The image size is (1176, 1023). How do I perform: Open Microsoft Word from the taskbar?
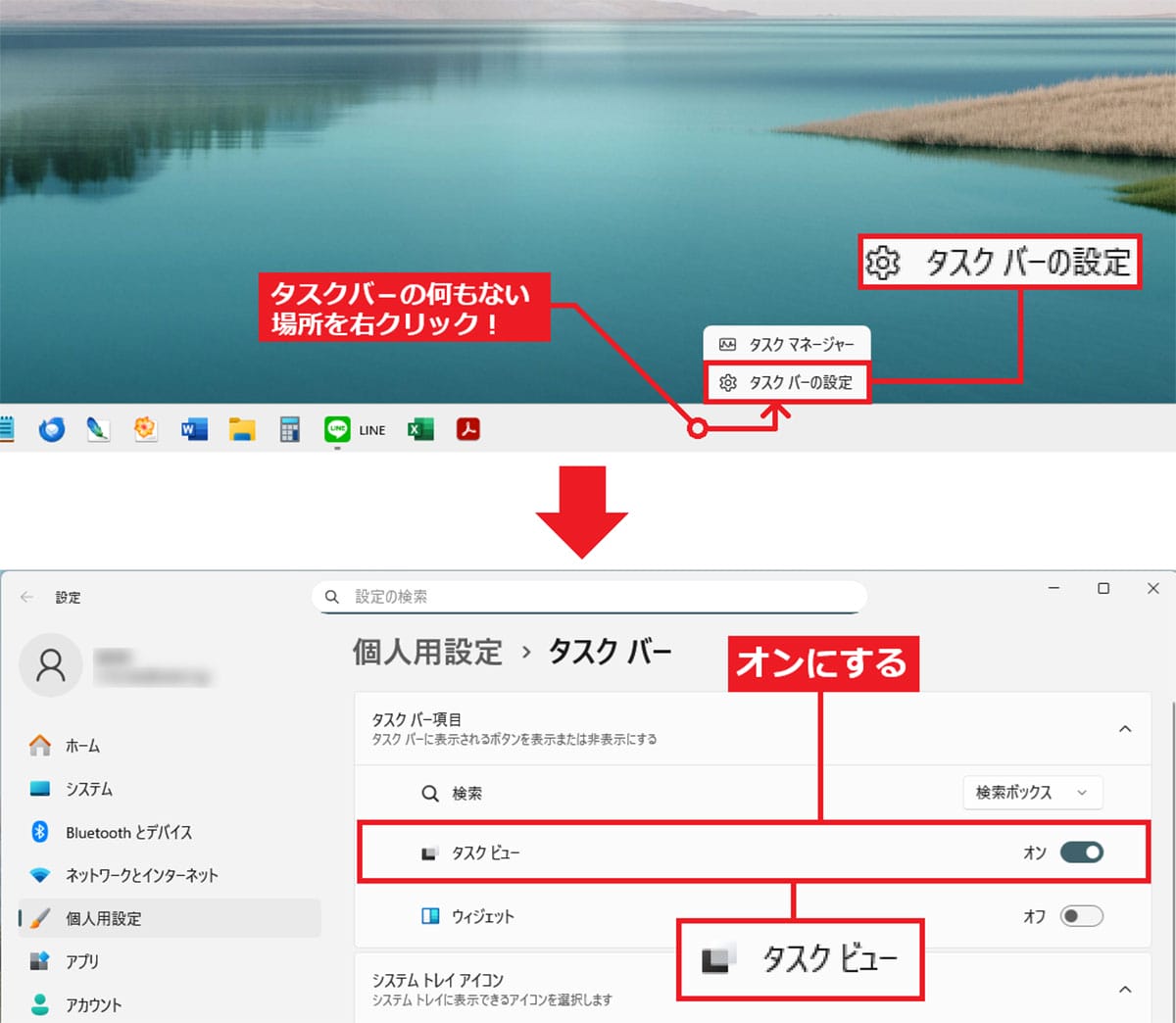click(194, 429)
